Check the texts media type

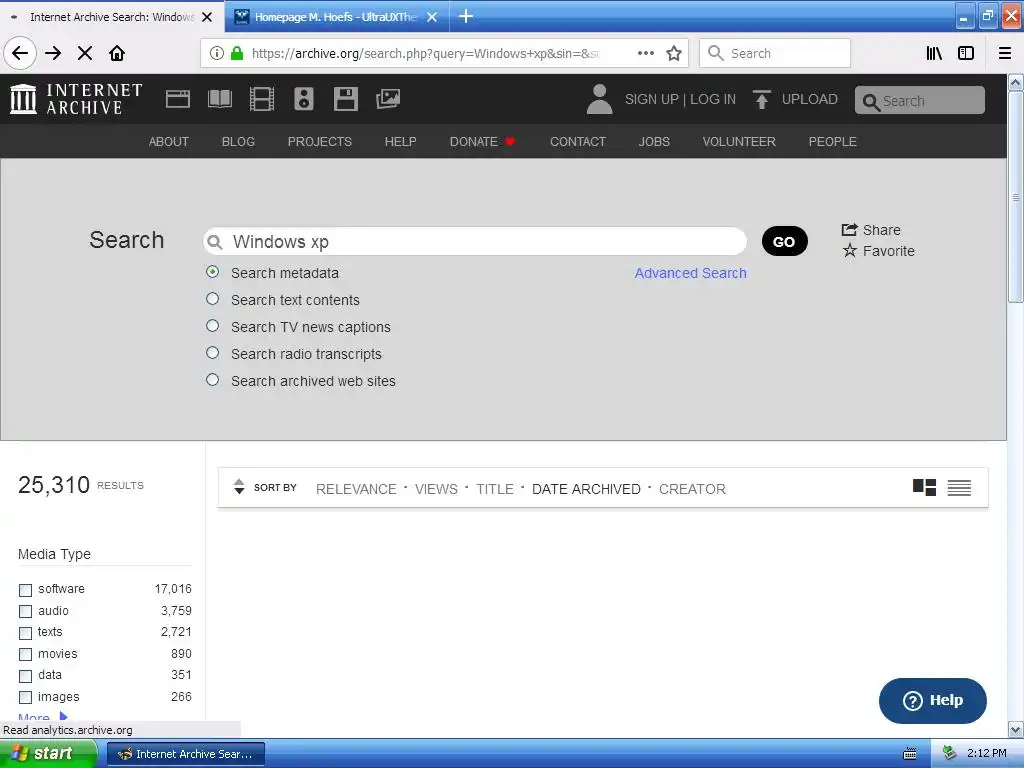coord(25,633)
